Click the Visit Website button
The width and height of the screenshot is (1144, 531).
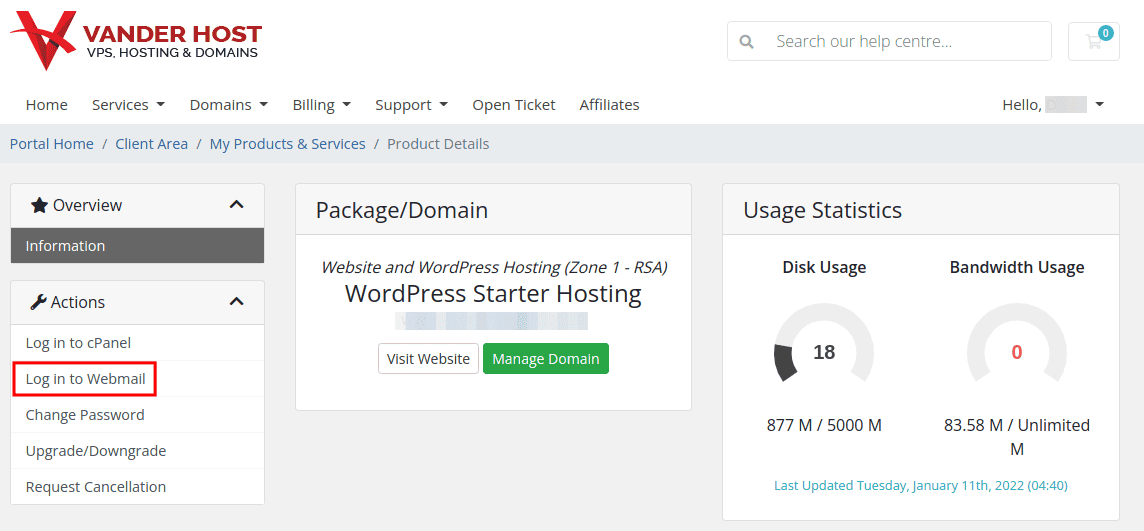428,359
